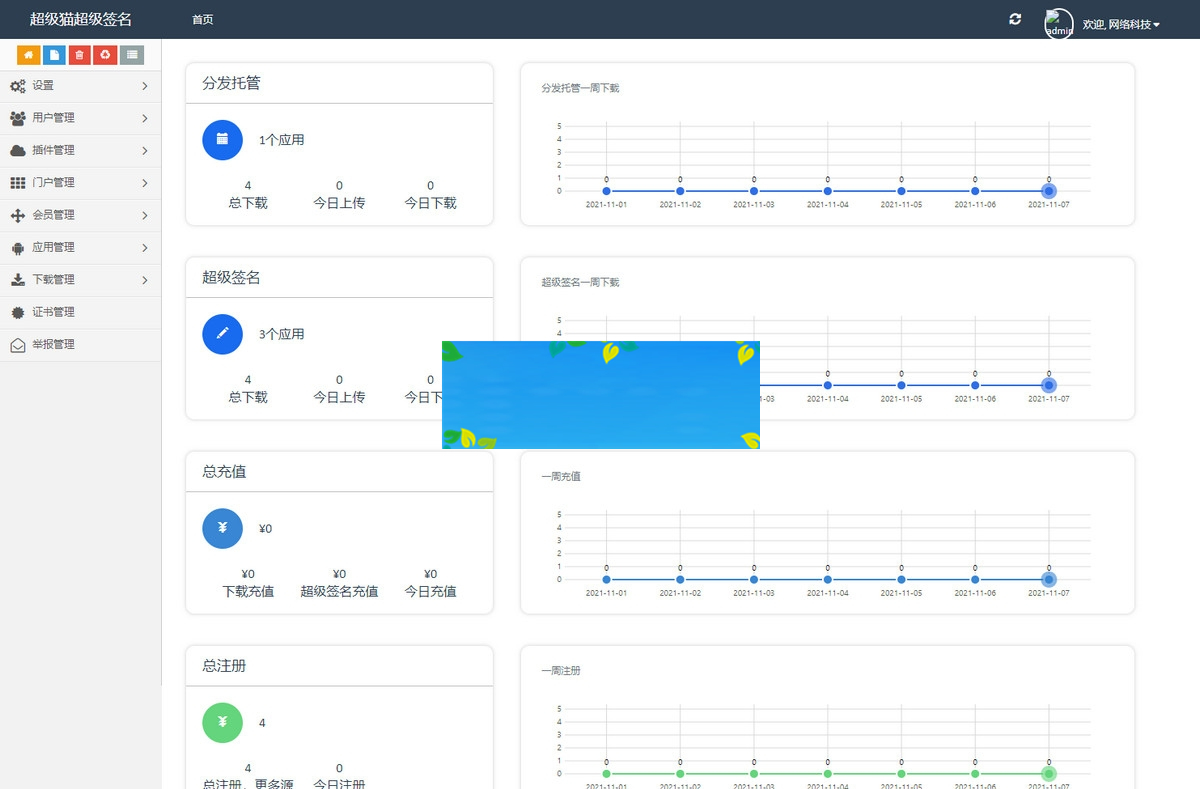Click the orange home shortcut button

(x=28, y=55)
